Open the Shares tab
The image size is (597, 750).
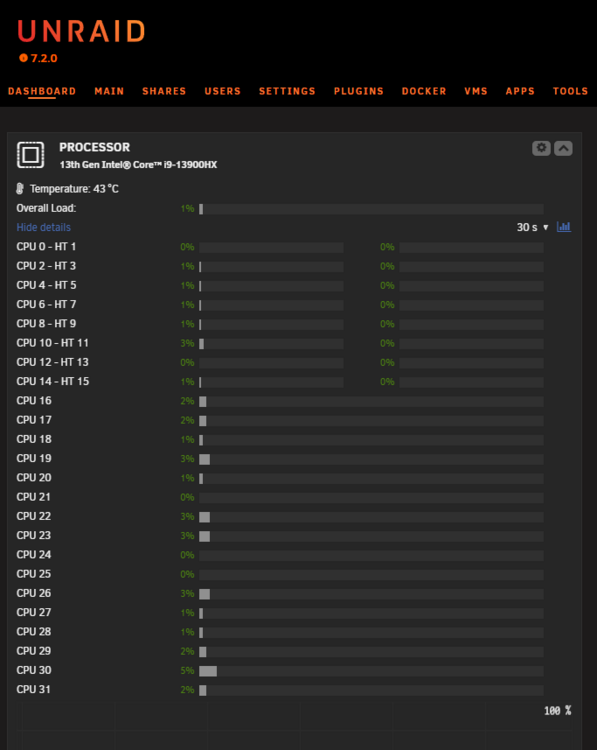tap(164, 91)
